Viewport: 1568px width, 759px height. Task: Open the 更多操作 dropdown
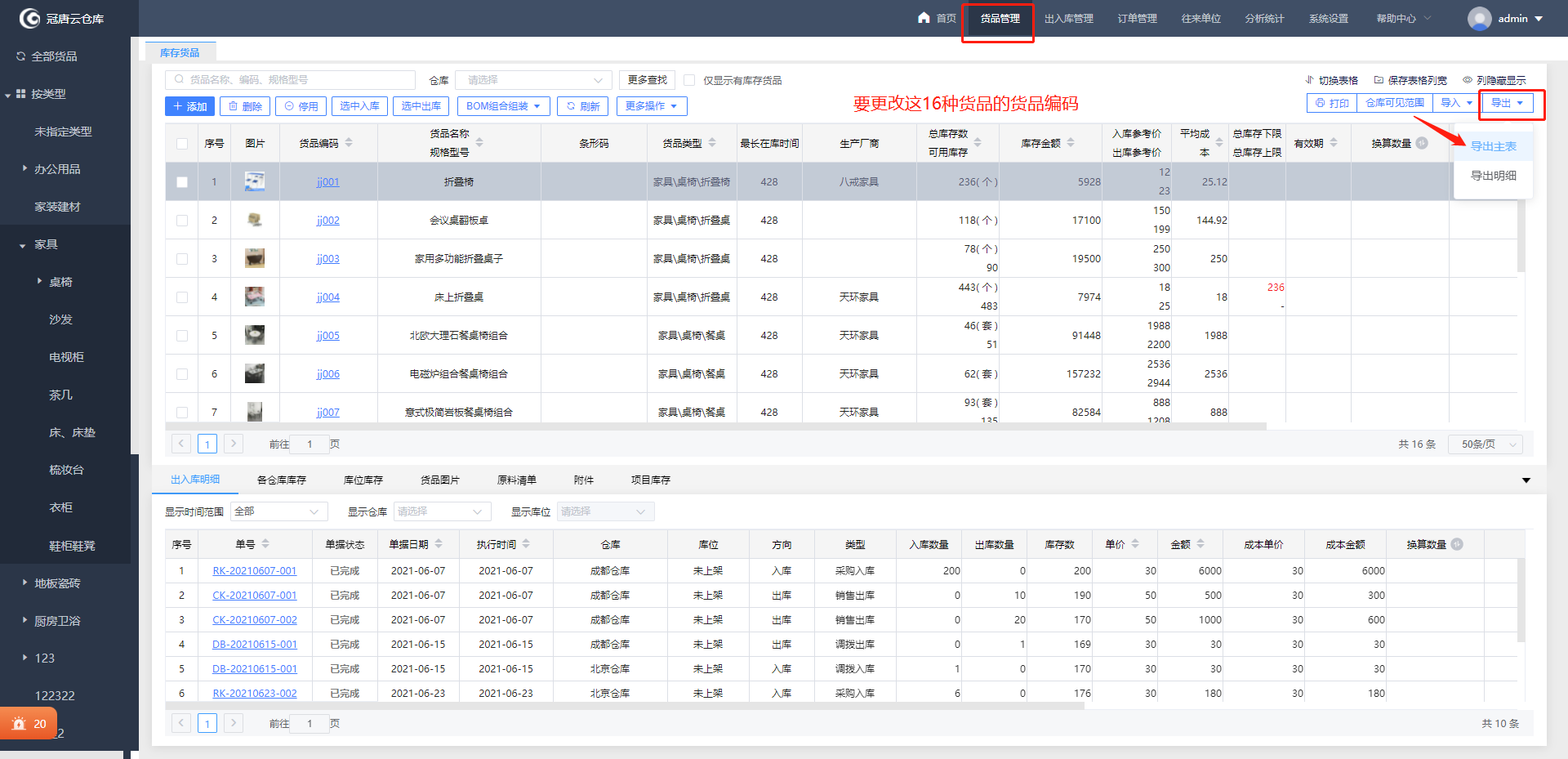[652, 106]
